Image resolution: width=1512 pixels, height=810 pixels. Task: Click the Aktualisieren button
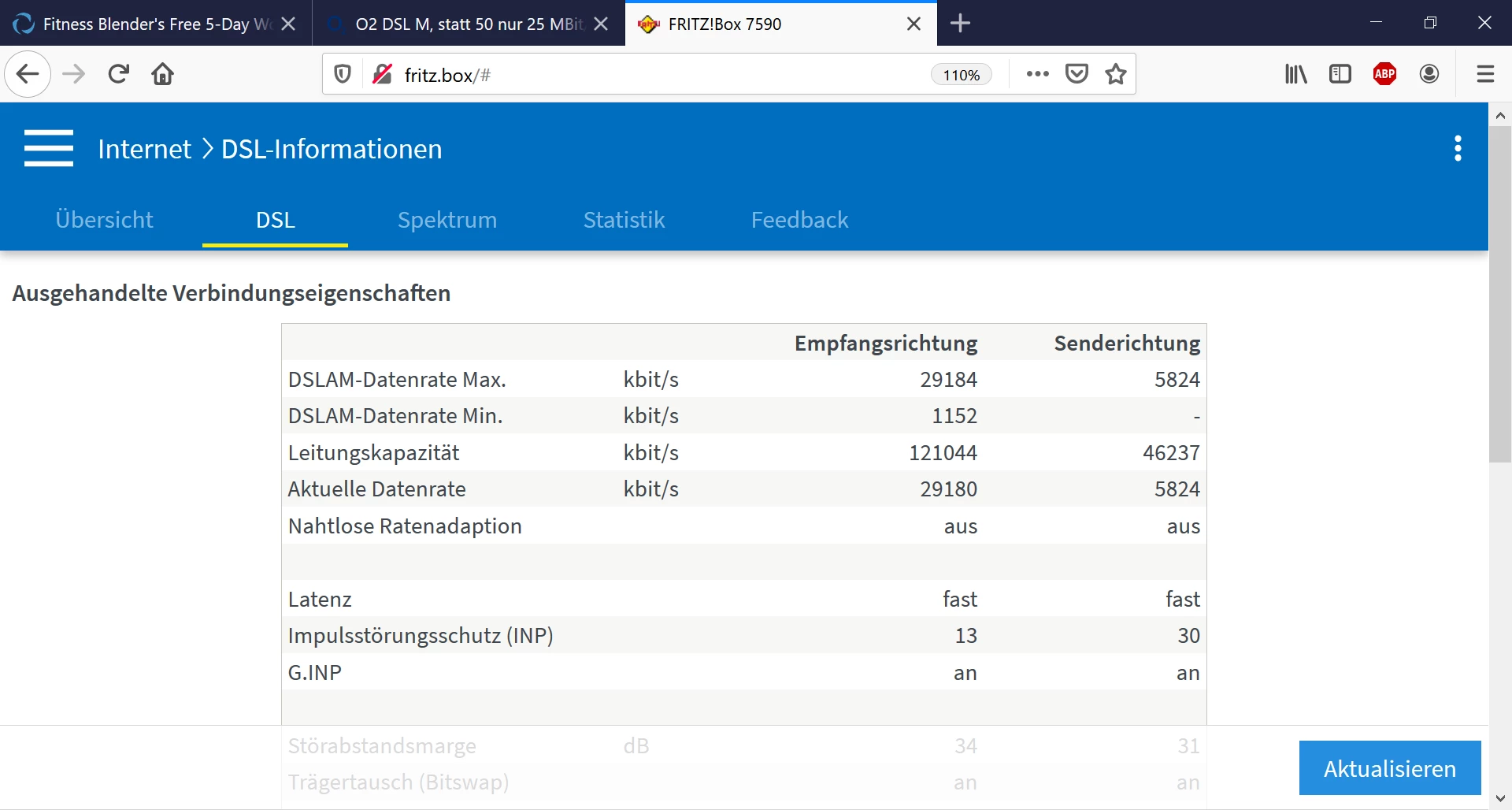pos(1389,768)
